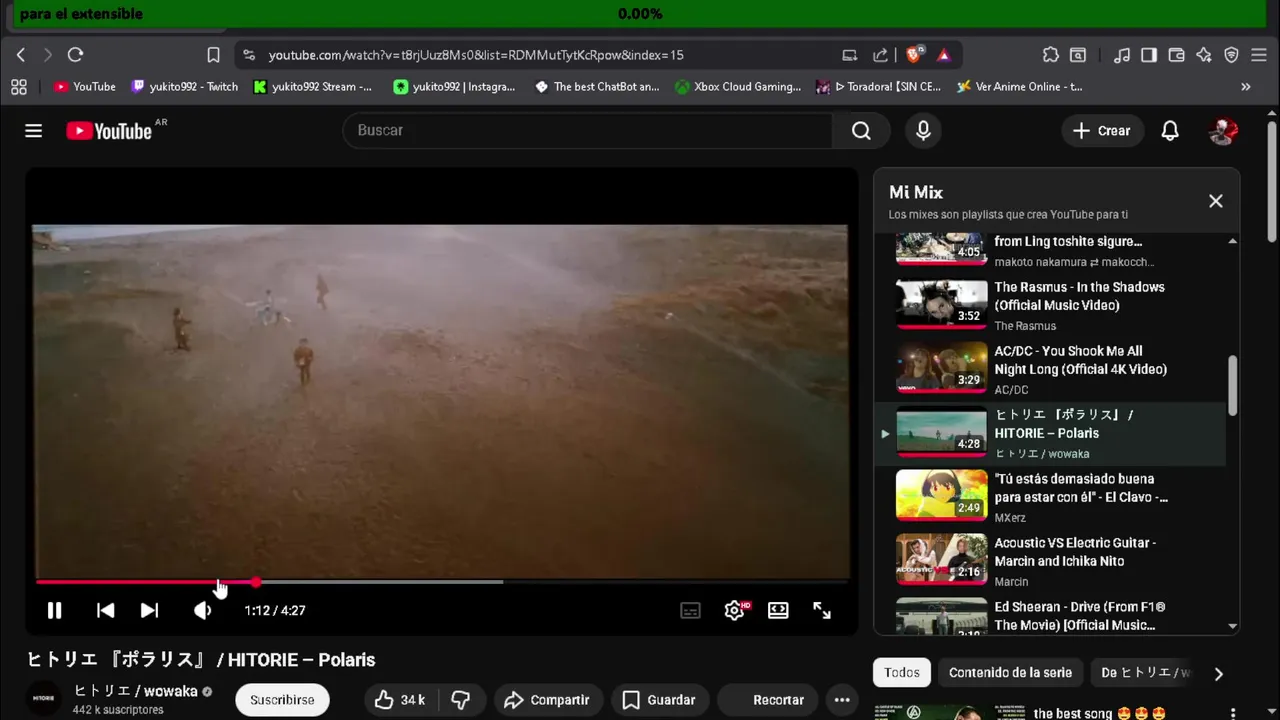Open the YouTube hamburger guide menu

34,131
